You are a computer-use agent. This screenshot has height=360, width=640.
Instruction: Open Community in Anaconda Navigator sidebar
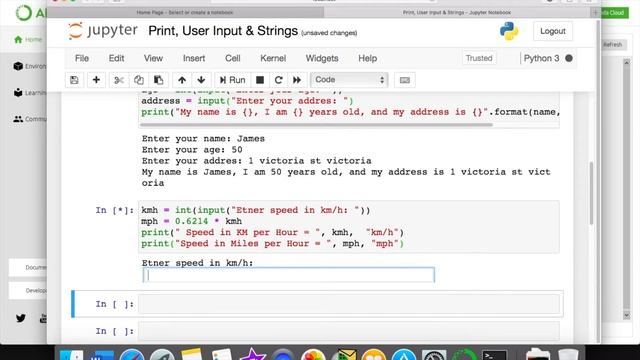[29, 119]
